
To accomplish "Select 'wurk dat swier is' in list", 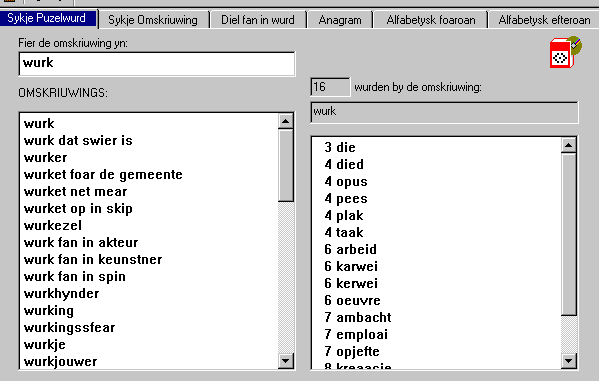I will tap(78, 141).
